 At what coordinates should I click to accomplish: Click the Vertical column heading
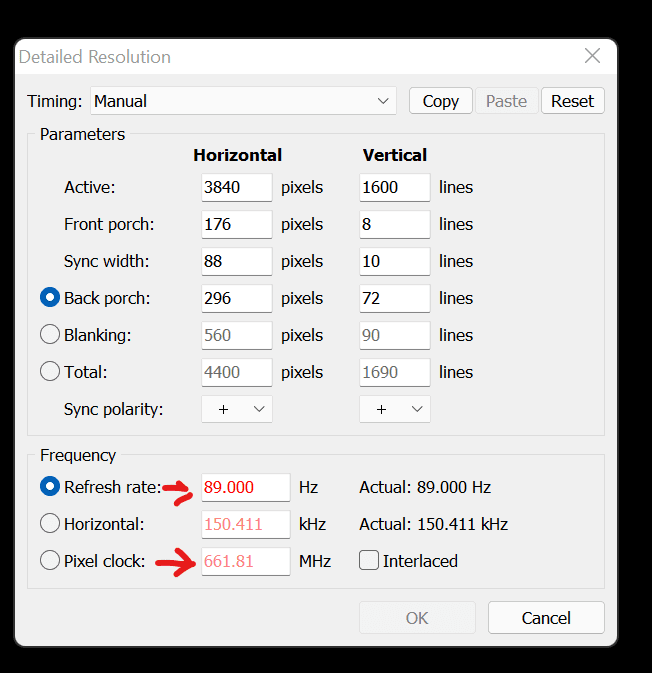tap(395, 155)
